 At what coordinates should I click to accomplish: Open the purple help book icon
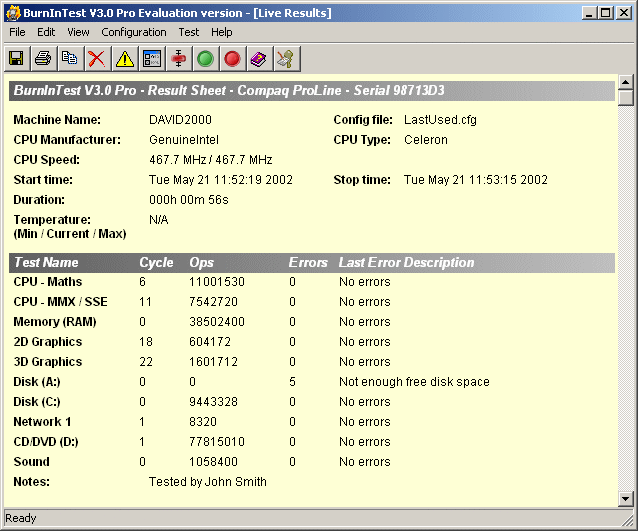tap(259, 59)
